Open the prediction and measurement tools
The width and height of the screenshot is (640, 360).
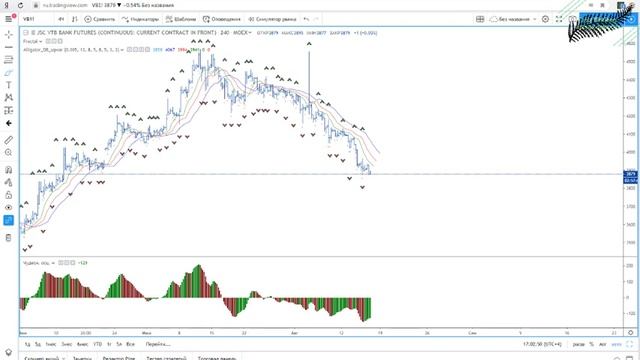pyautogui.click(x=8, y=110)
